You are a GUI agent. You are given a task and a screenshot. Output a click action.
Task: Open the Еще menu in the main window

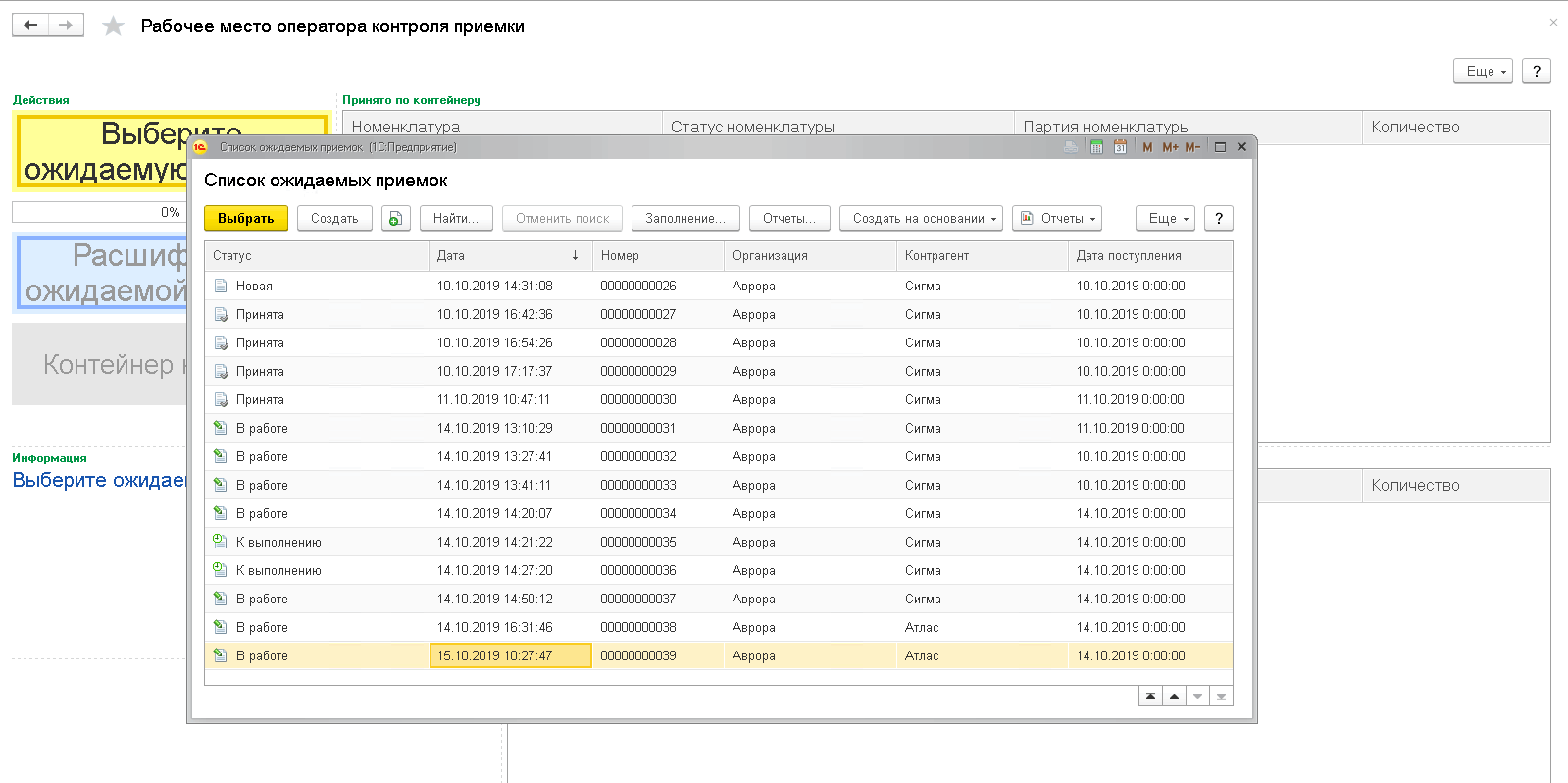click(1483, 71)
